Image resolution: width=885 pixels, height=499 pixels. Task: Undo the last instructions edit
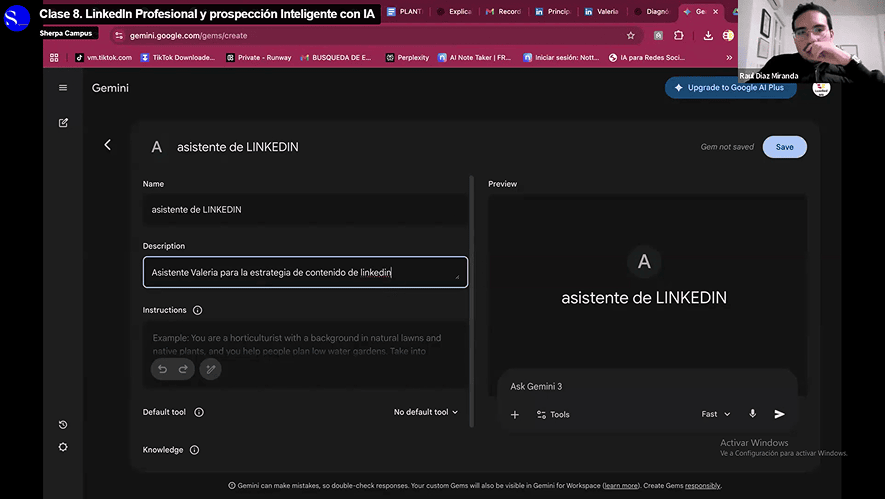click(x=163, y=369)
